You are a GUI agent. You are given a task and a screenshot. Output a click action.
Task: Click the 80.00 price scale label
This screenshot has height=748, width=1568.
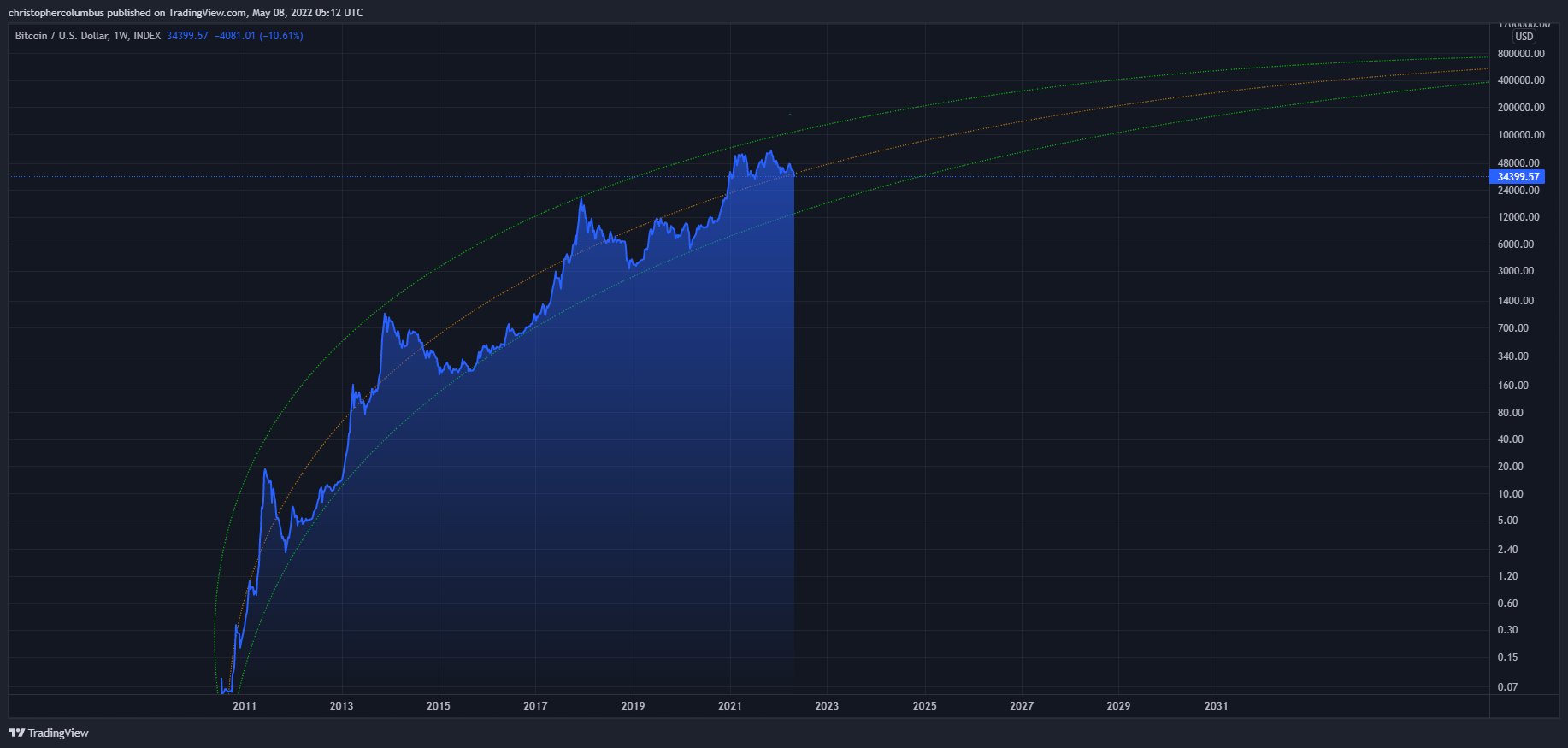tap(1511, 413)
